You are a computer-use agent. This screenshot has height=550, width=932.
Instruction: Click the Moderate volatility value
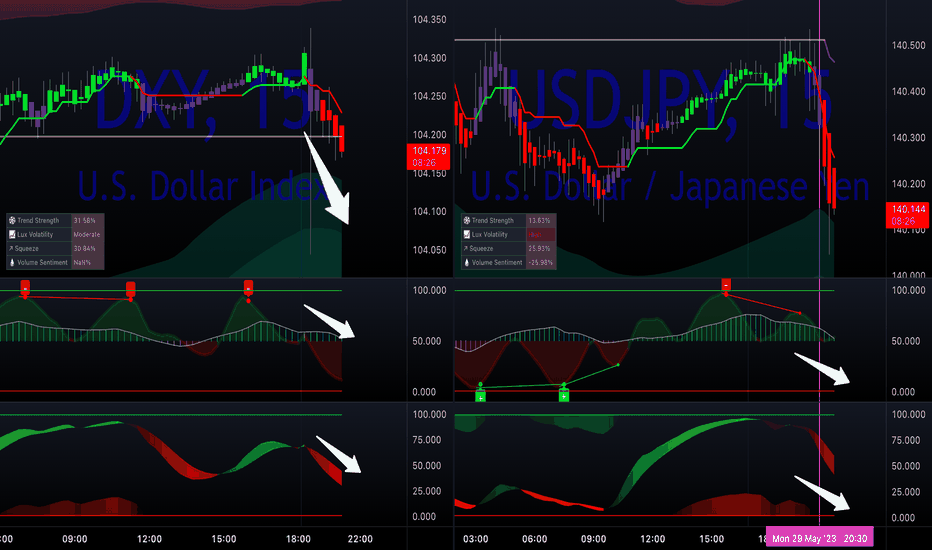pyautogui.click(x=87, y=234)
